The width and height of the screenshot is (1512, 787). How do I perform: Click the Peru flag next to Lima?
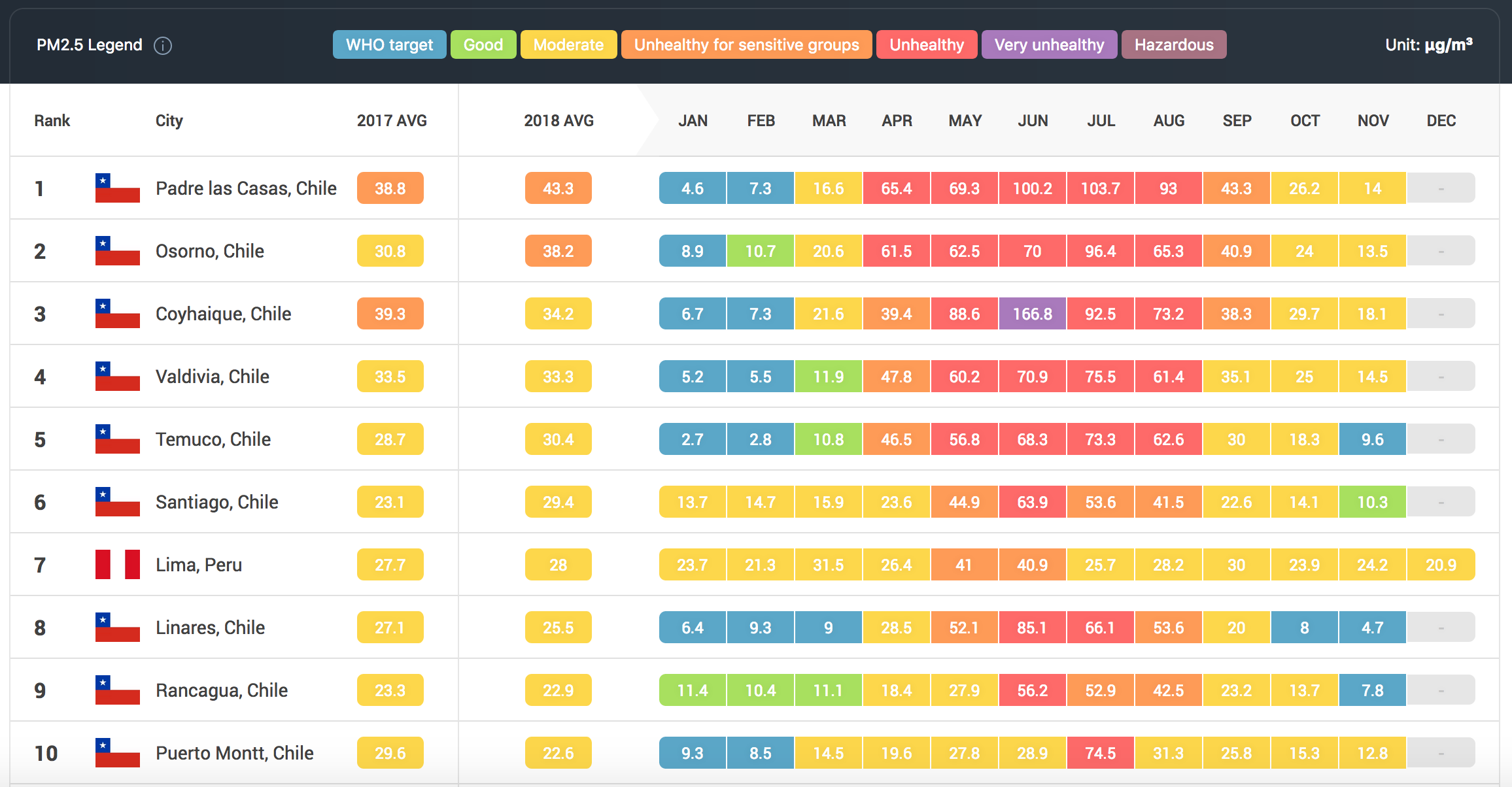point(118,565)
